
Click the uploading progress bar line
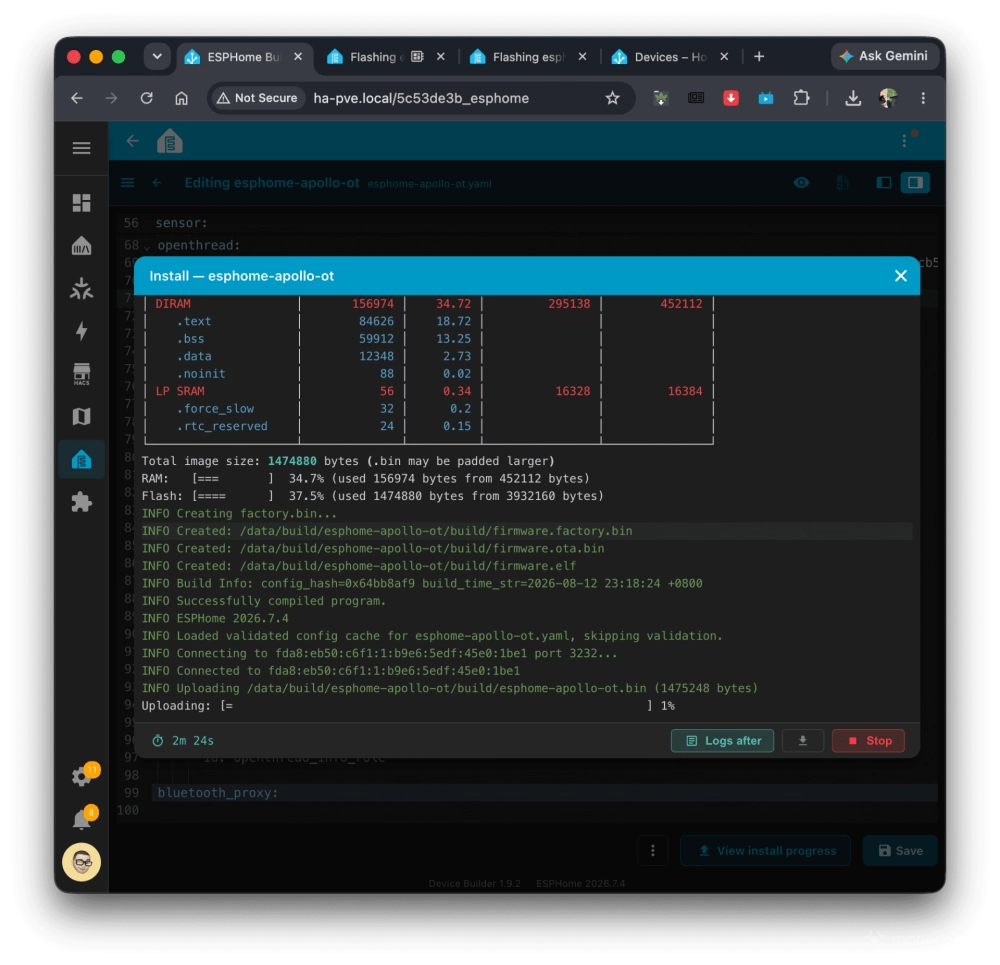click(408, 705)
